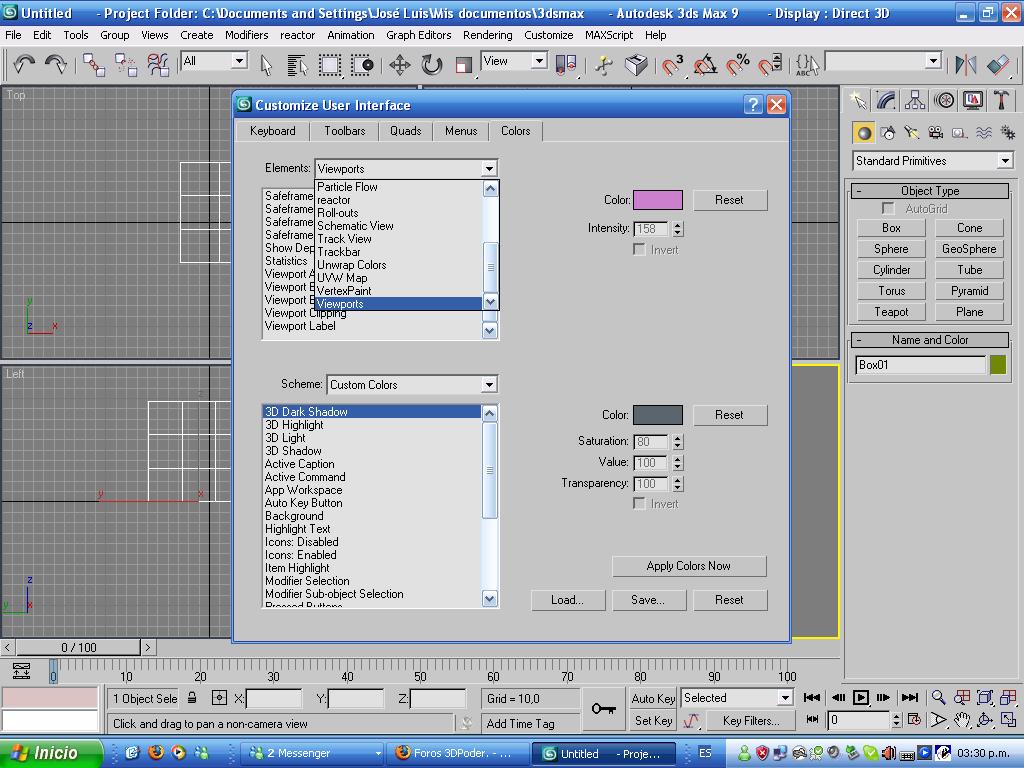Click the Save... button

click(648, 600)
